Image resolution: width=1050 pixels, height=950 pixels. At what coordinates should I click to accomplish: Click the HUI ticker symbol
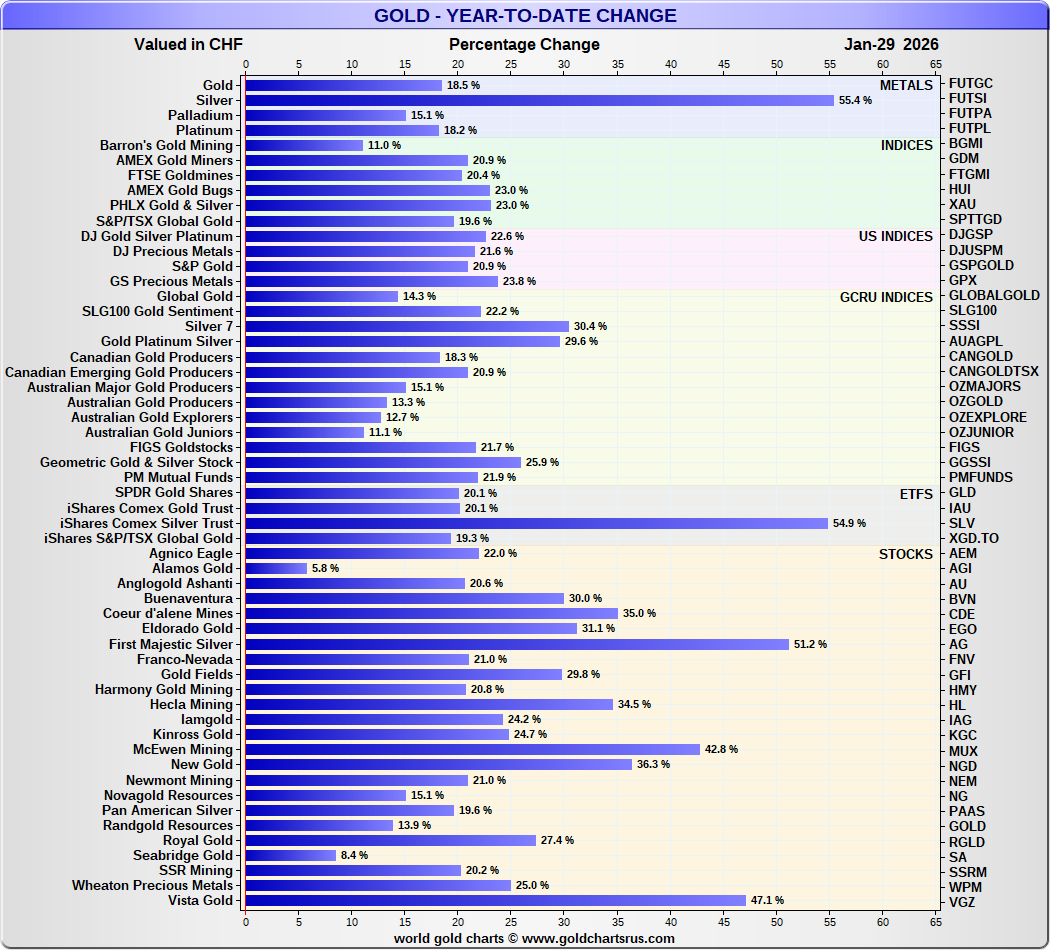(960, 189)
